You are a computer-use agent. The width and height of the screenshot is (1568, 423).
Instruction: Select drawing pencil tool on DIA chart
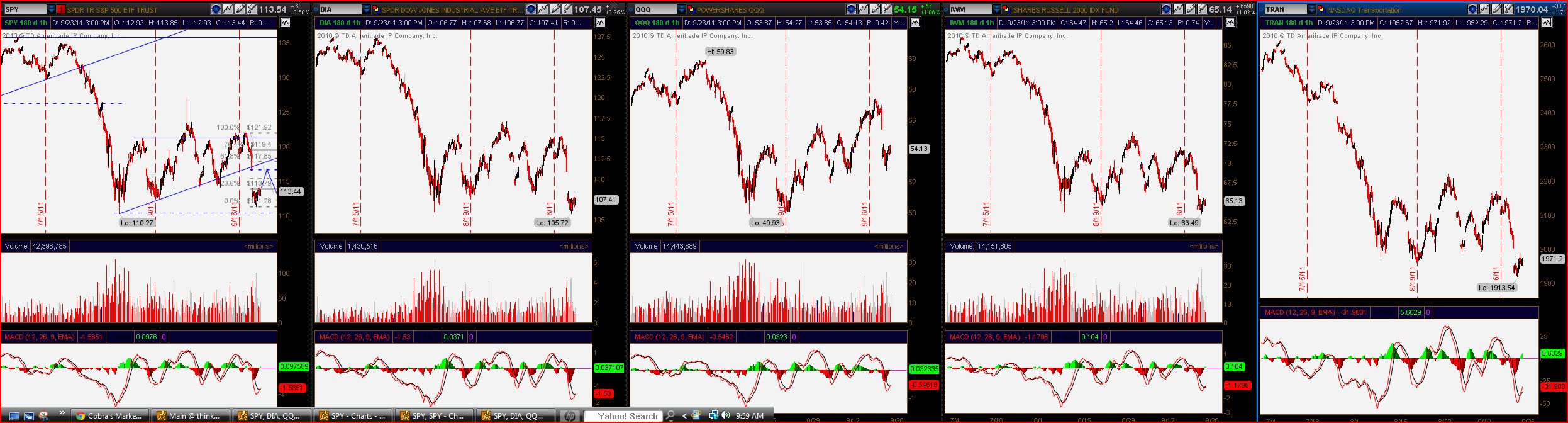(x=555, y=9)
